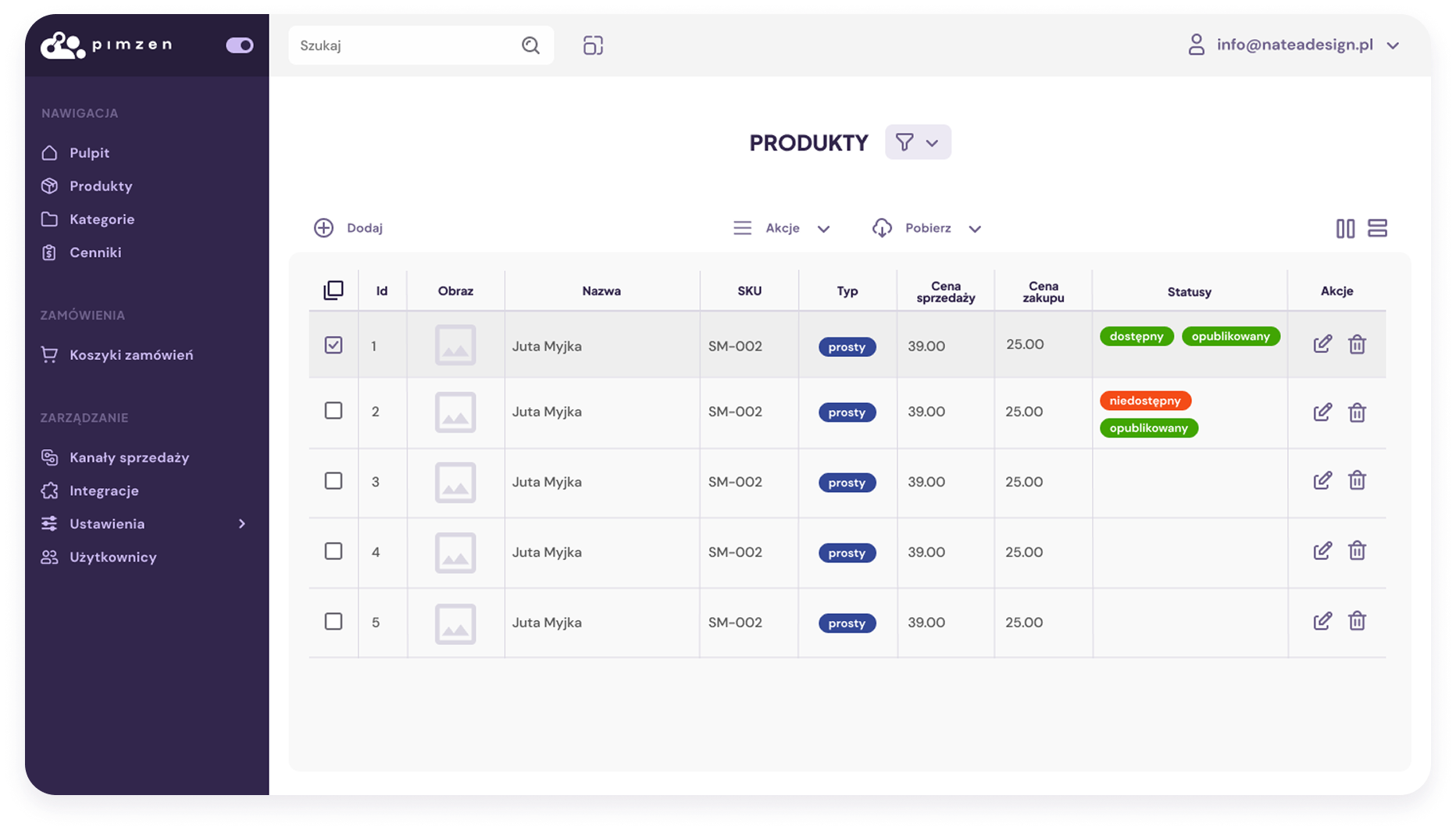The height and width of the screenshot is (831, 1456).
Task: Uncheck the checkbox for product 1
Action: click(334, 344)
